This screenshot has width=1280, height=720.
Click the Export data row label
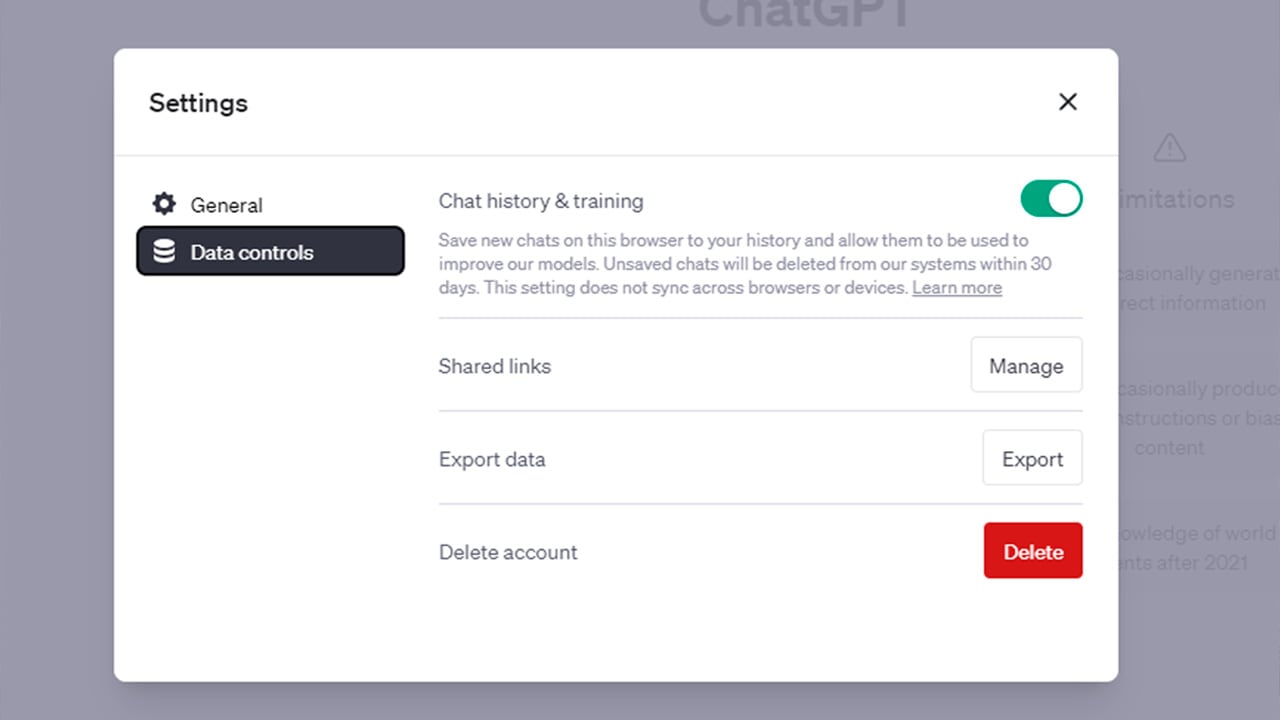tap(492, 459)
